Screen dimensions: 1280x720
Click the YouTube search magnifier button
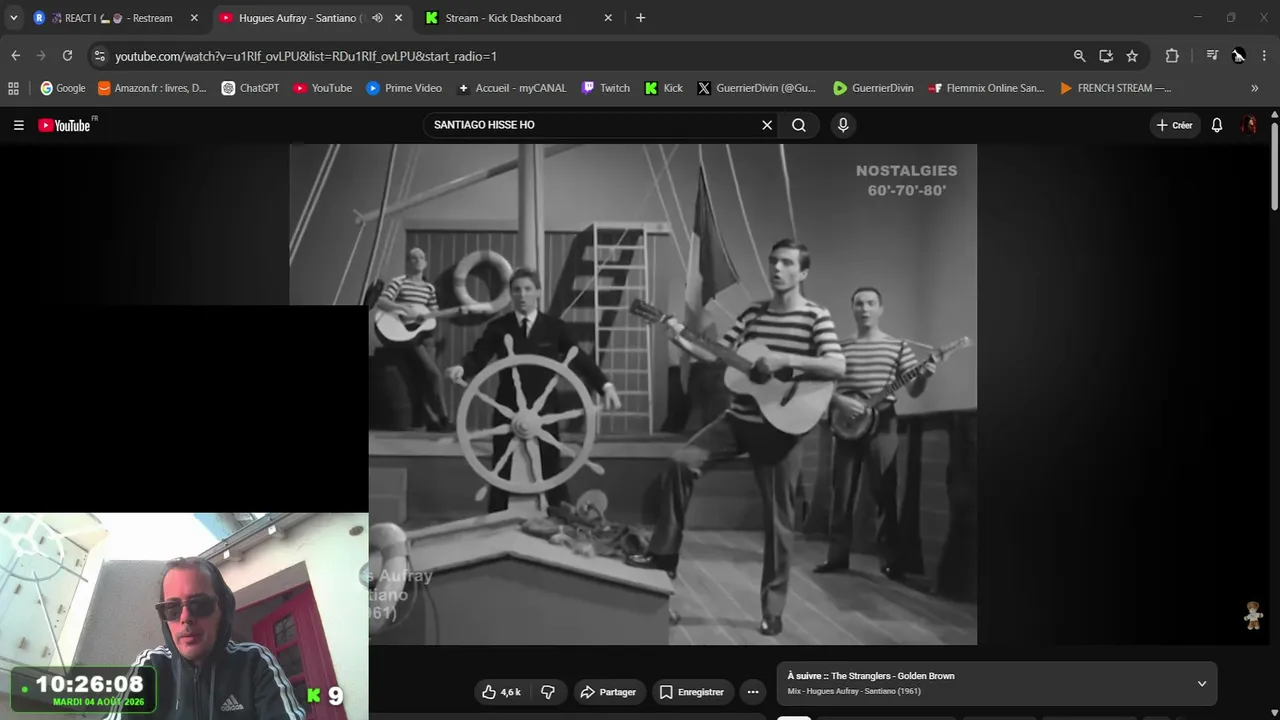(x=799, y=125)
